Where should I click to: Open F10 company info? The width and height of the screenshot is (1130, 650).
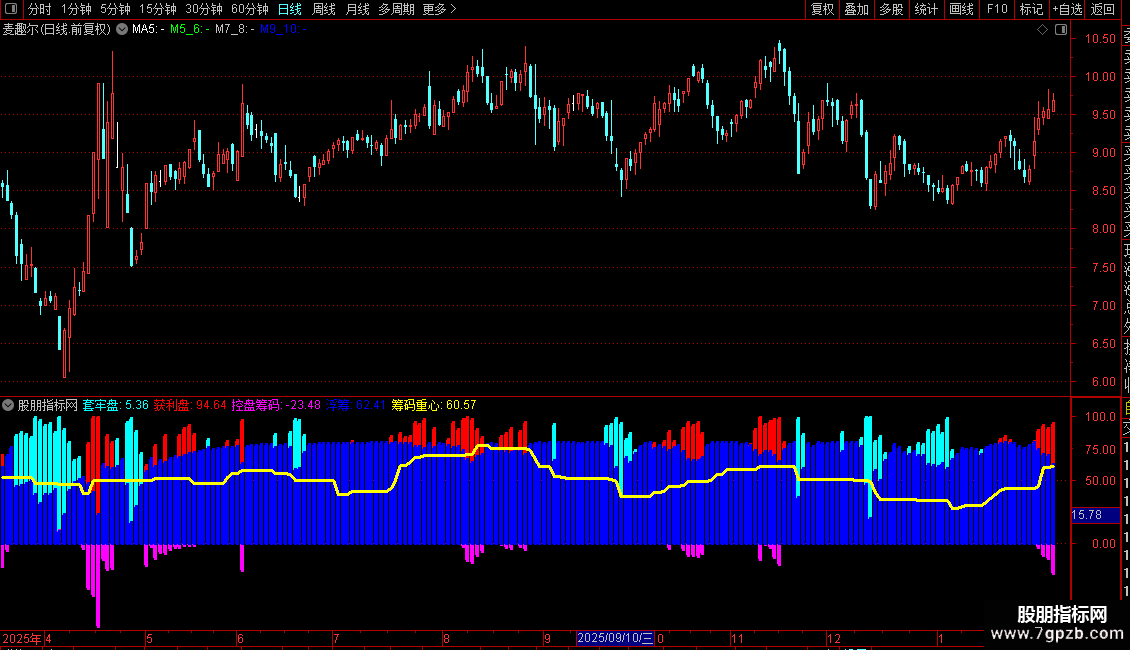(997, 9)
